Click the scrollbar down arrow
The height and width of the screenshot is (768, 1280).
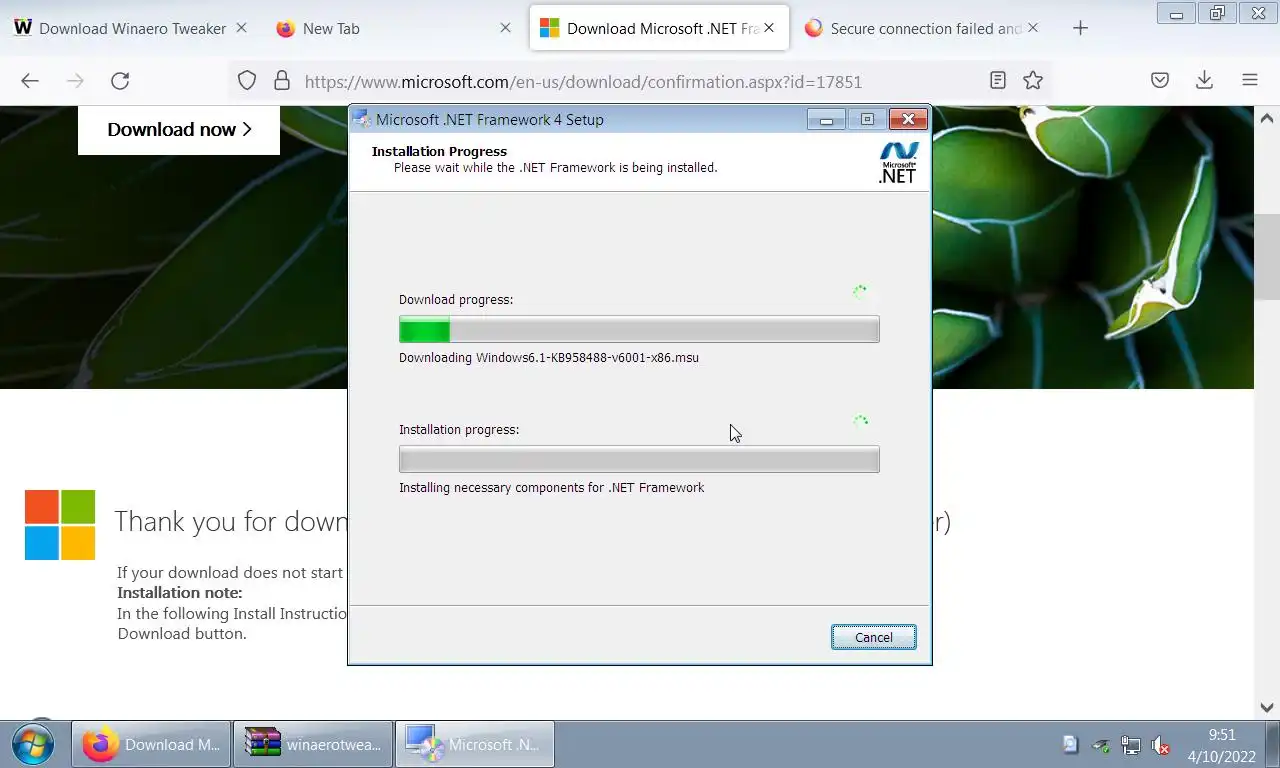[x=1266, y=707]
